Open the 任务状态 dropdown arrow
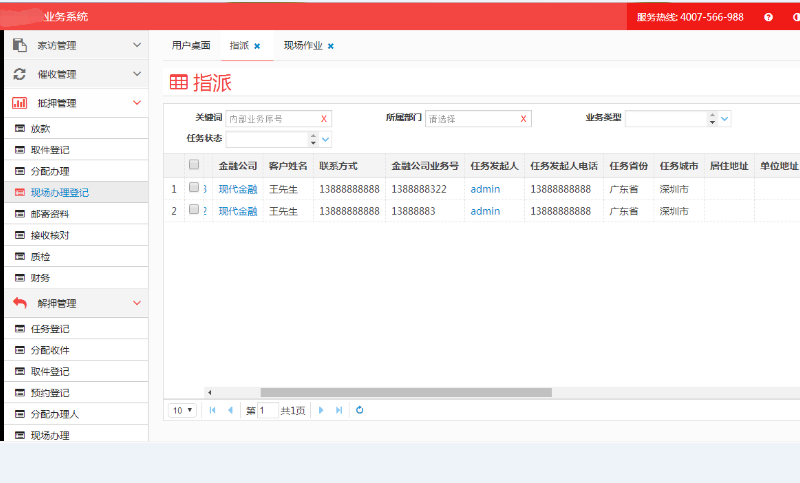Screen dimensions: 800x483 point(326,139)
